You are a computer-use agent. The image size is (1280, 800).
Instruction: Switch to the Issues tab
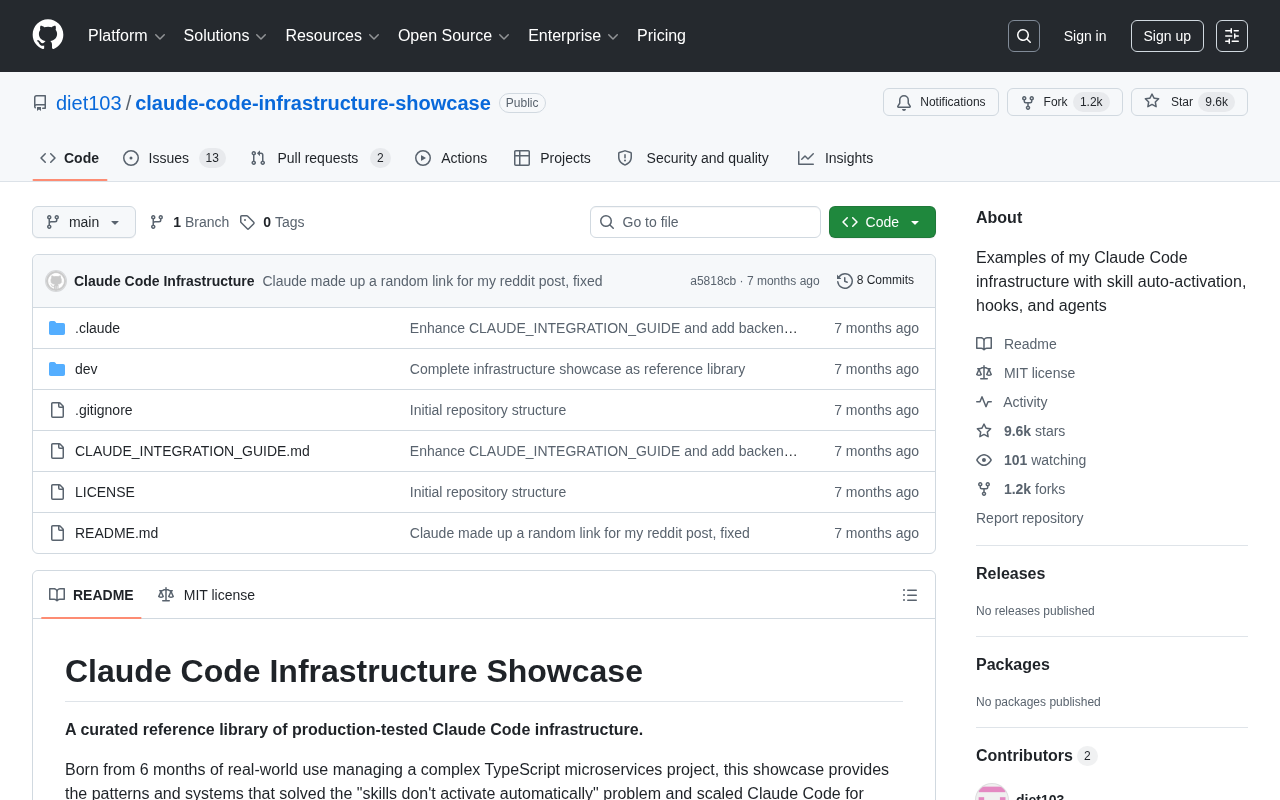(174, 158)
